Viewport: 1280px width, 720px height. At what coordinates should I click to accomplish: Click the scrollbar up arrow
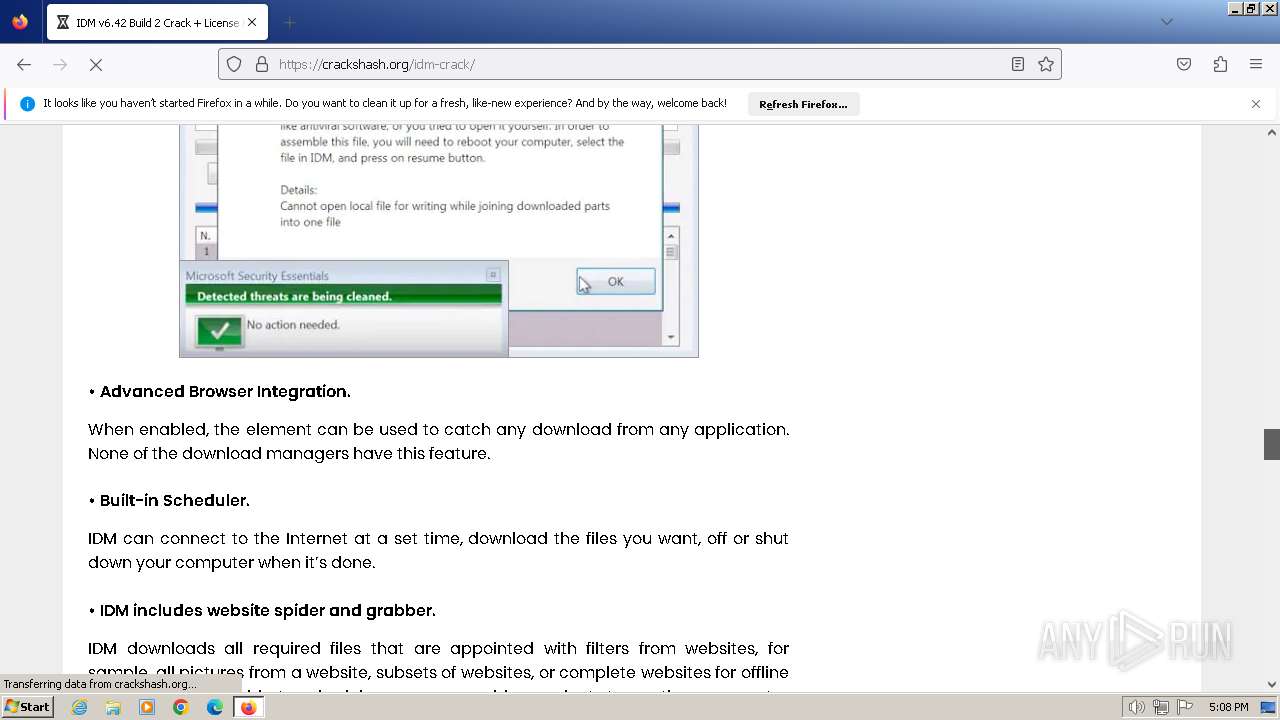(1272, 132)
